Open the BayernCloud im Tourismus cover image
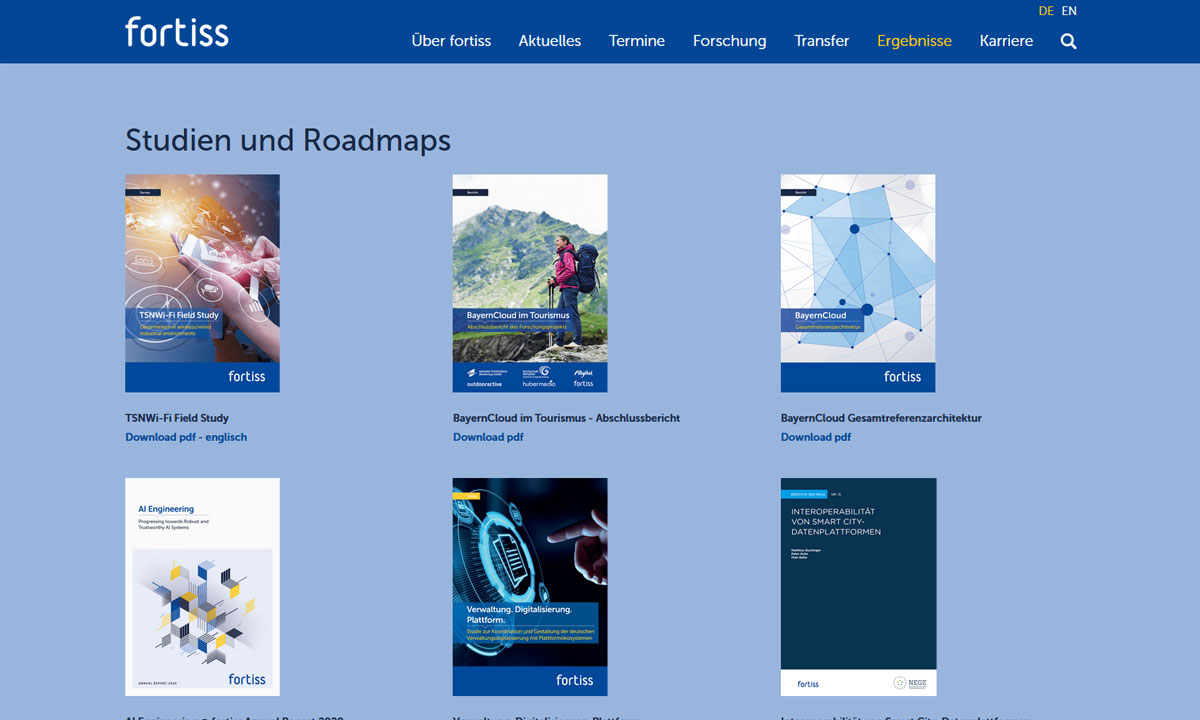 (530, 283)
